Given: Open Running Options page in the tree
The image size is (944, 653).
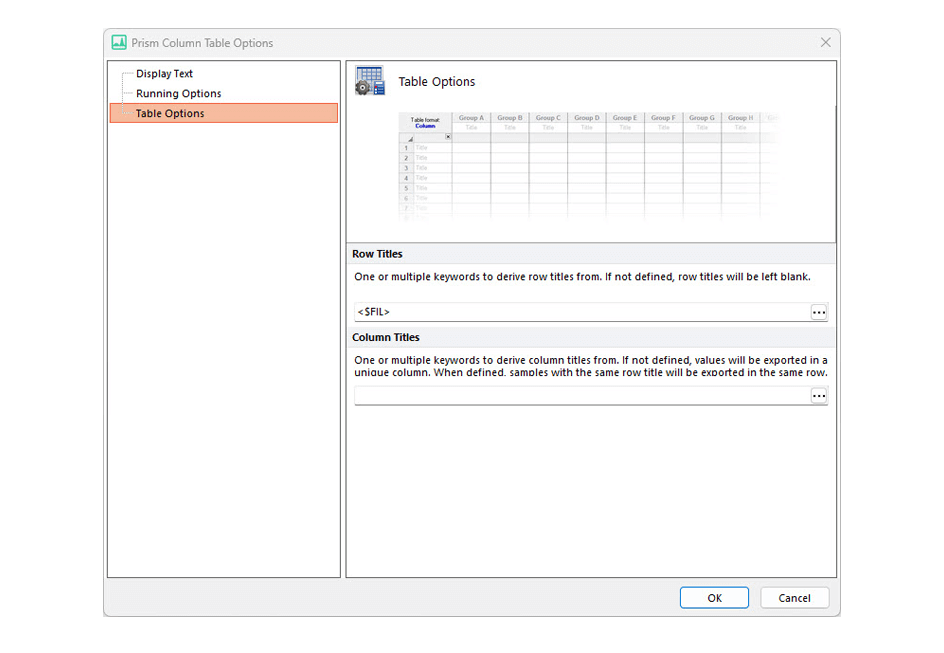Looking at the screenshot, I should [x=178, y=94].
